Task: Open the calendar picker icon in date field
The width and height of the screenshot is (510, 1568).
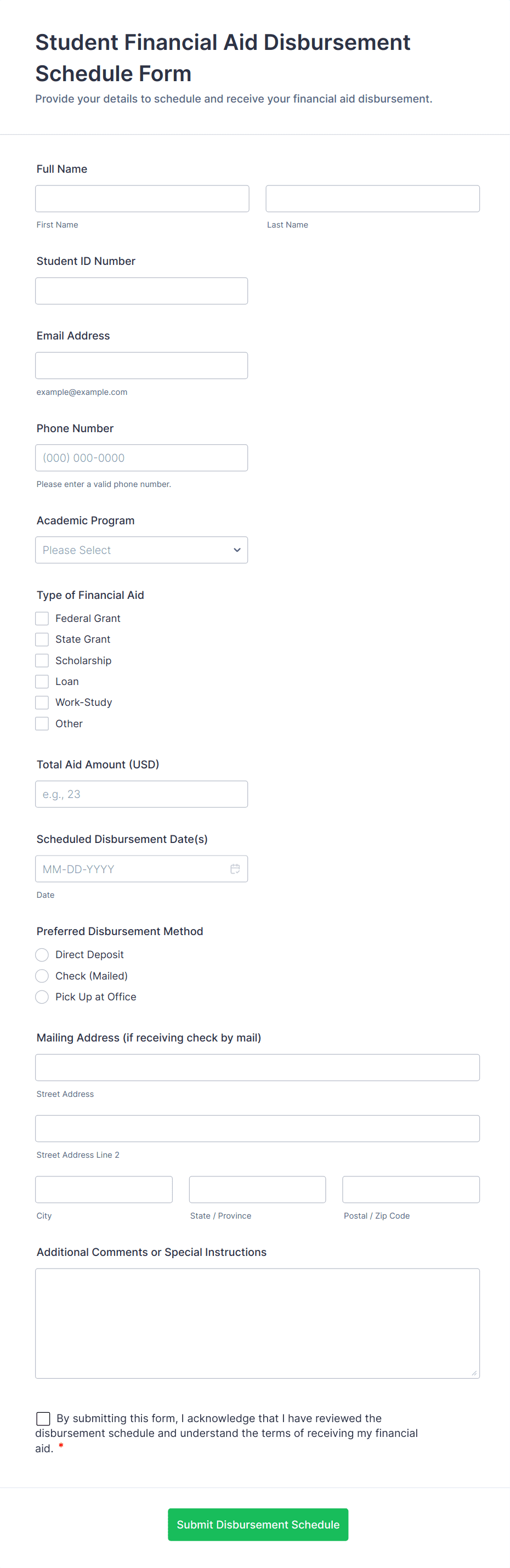Action: pos(235,869)
